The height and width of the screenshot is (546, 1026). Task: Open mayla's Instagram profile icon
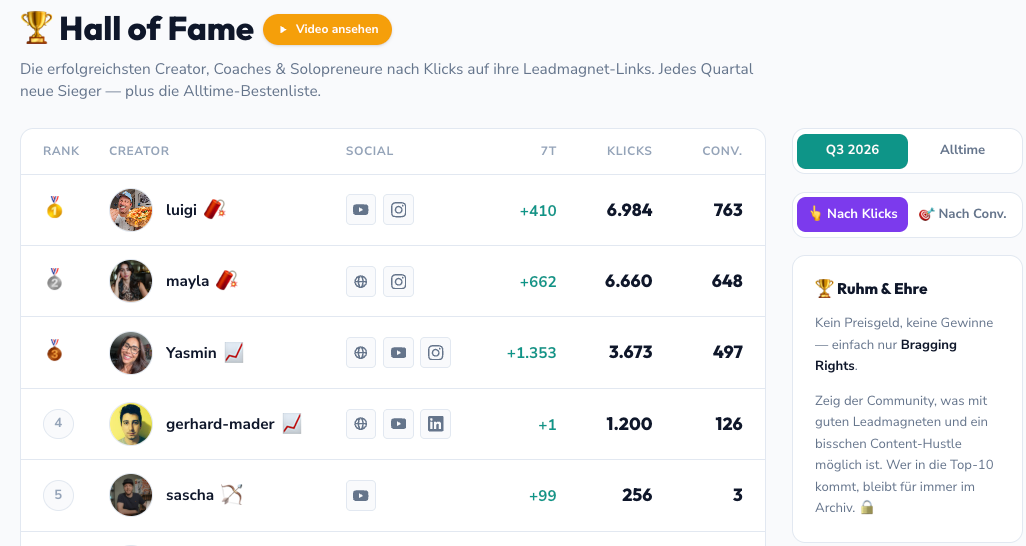398,282
